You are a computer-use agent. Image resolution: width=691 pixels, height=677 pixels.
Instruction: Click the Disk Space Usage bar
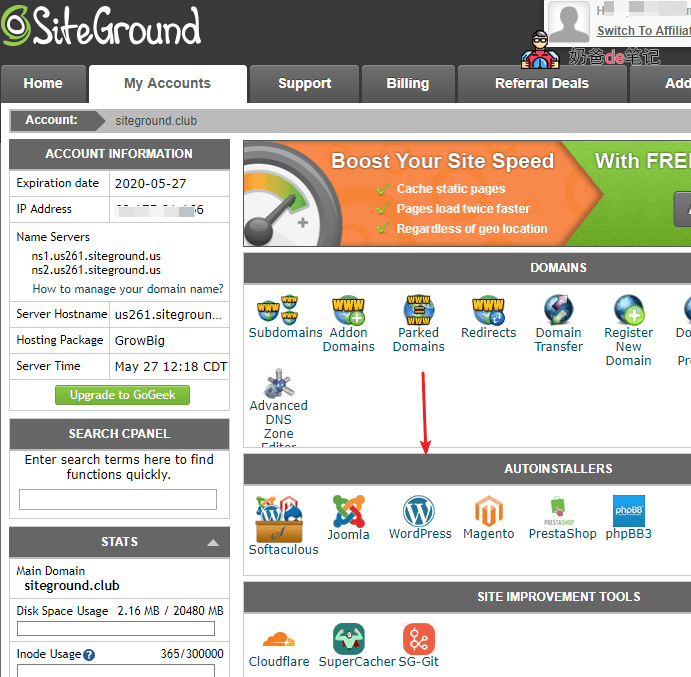(116, 629)
